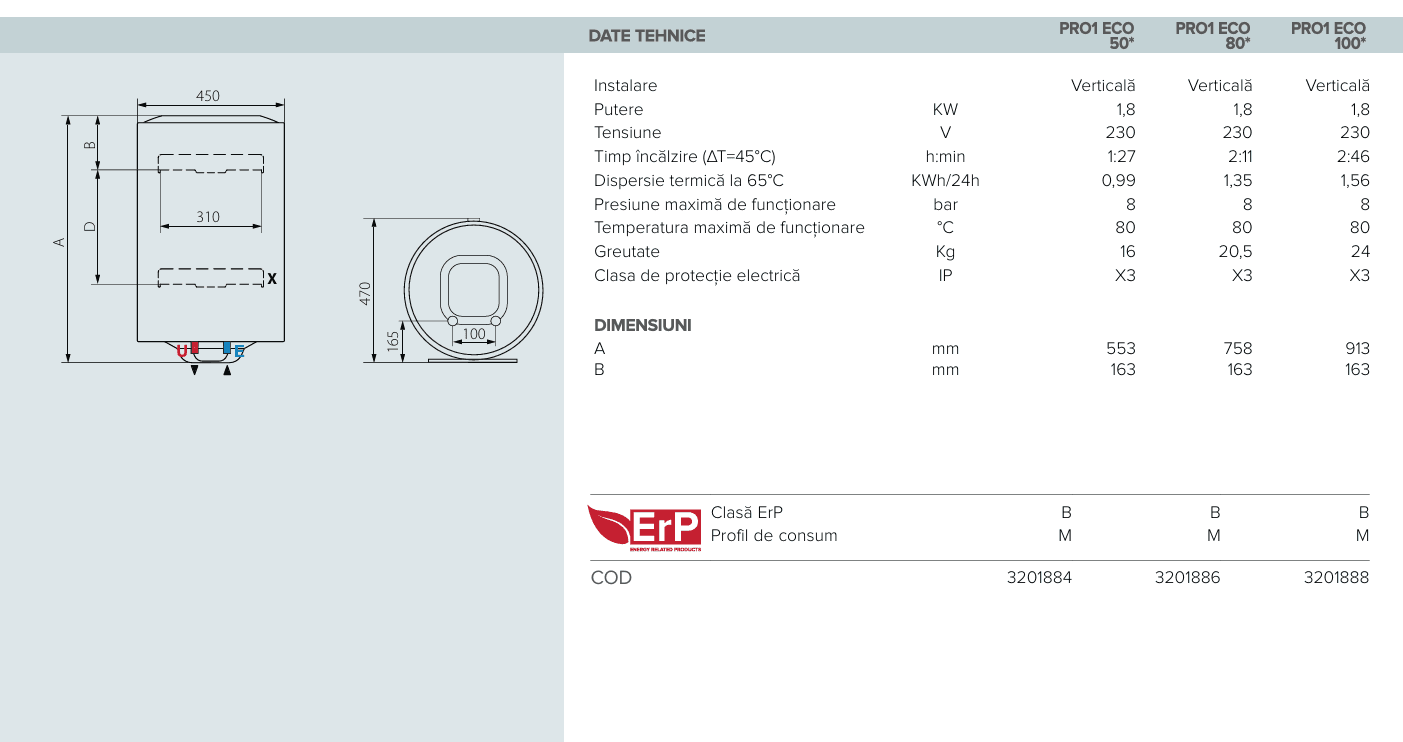Click the downward arrow below the heater
The image size is (1403, 742).
click(x=194, y=370)
